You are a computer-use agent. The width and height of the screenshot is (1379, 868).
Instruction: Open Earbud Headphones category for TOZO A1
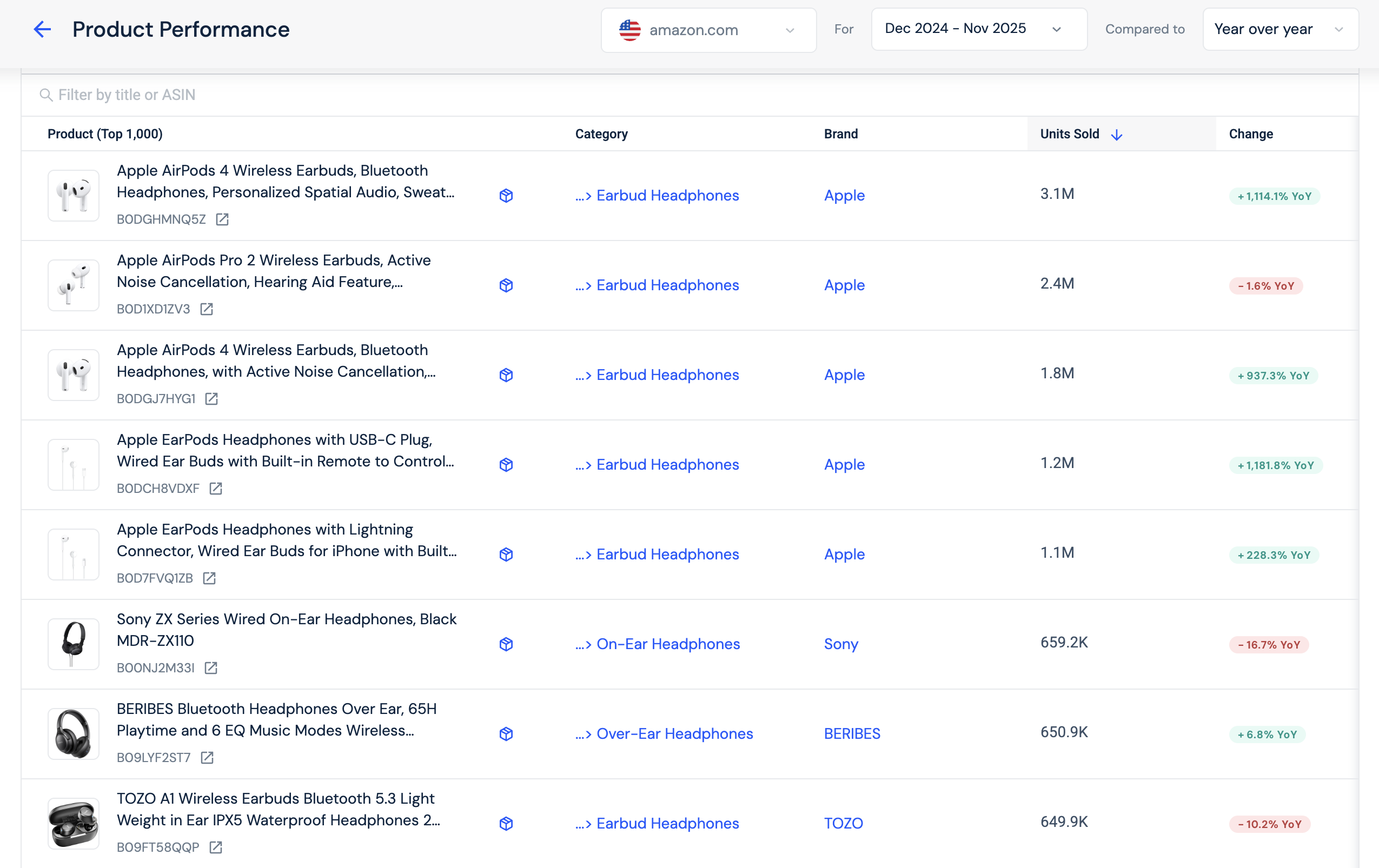[x=657, y=823]
